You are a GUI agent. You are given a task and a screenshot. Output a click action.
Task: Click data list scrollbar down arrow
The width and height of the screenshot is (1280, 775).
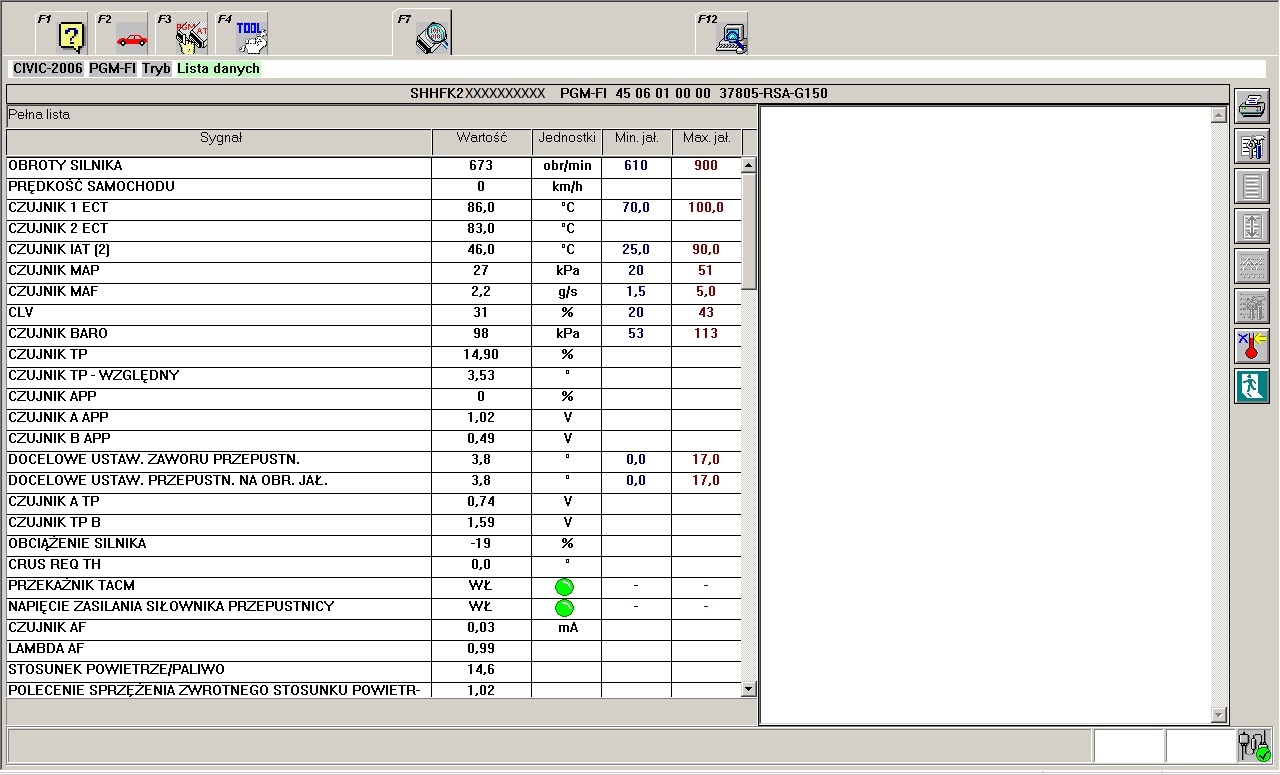(749, 689)
